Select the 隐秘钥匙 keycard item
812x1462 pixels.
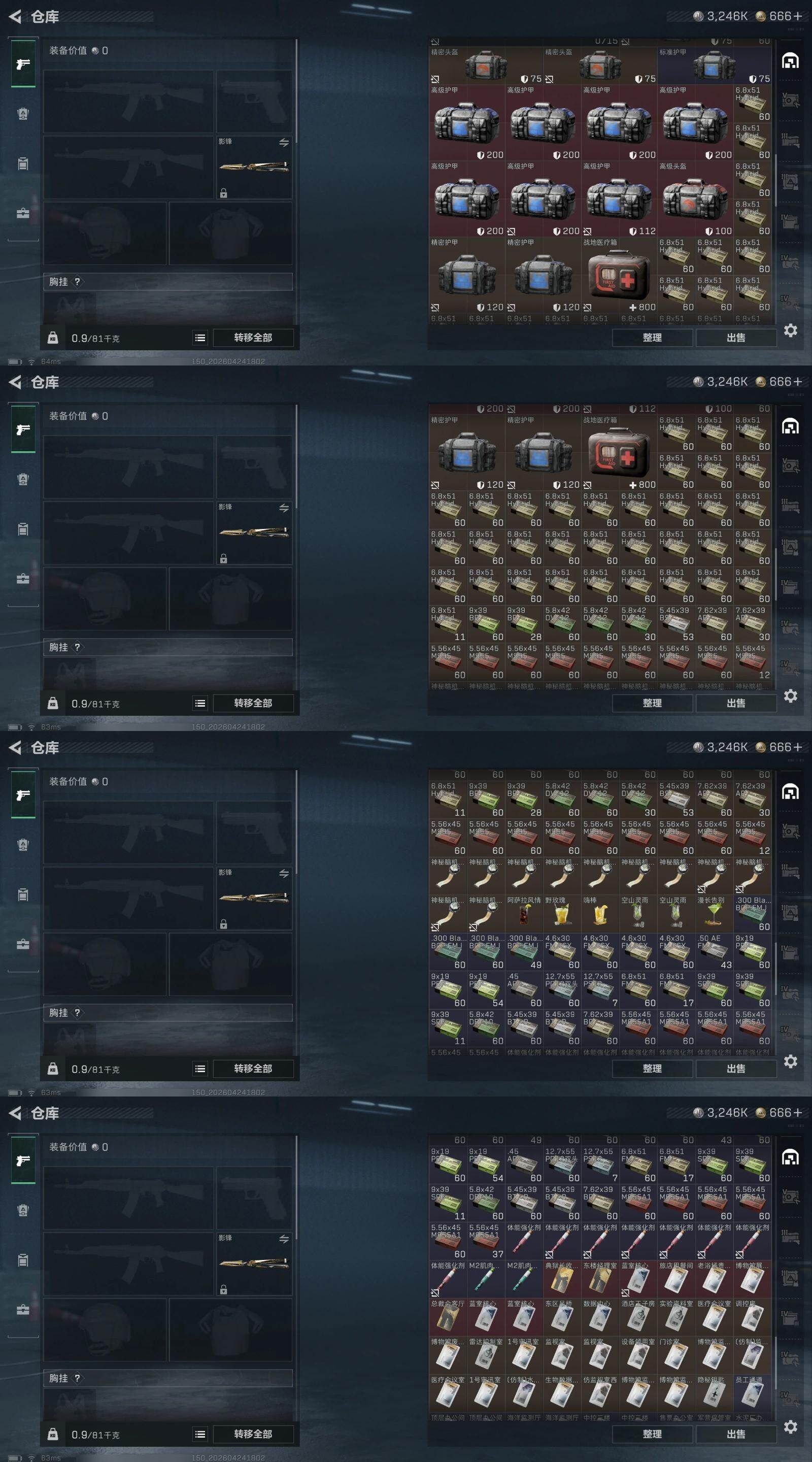[714, 1394]
